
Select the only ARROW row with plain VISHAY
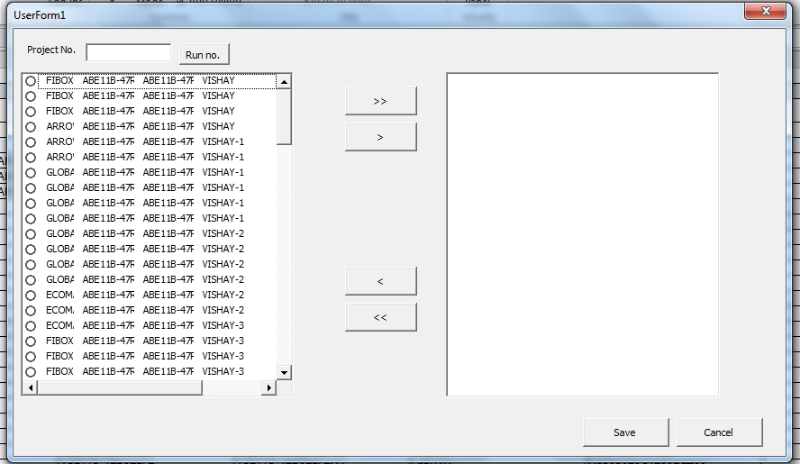30,127
